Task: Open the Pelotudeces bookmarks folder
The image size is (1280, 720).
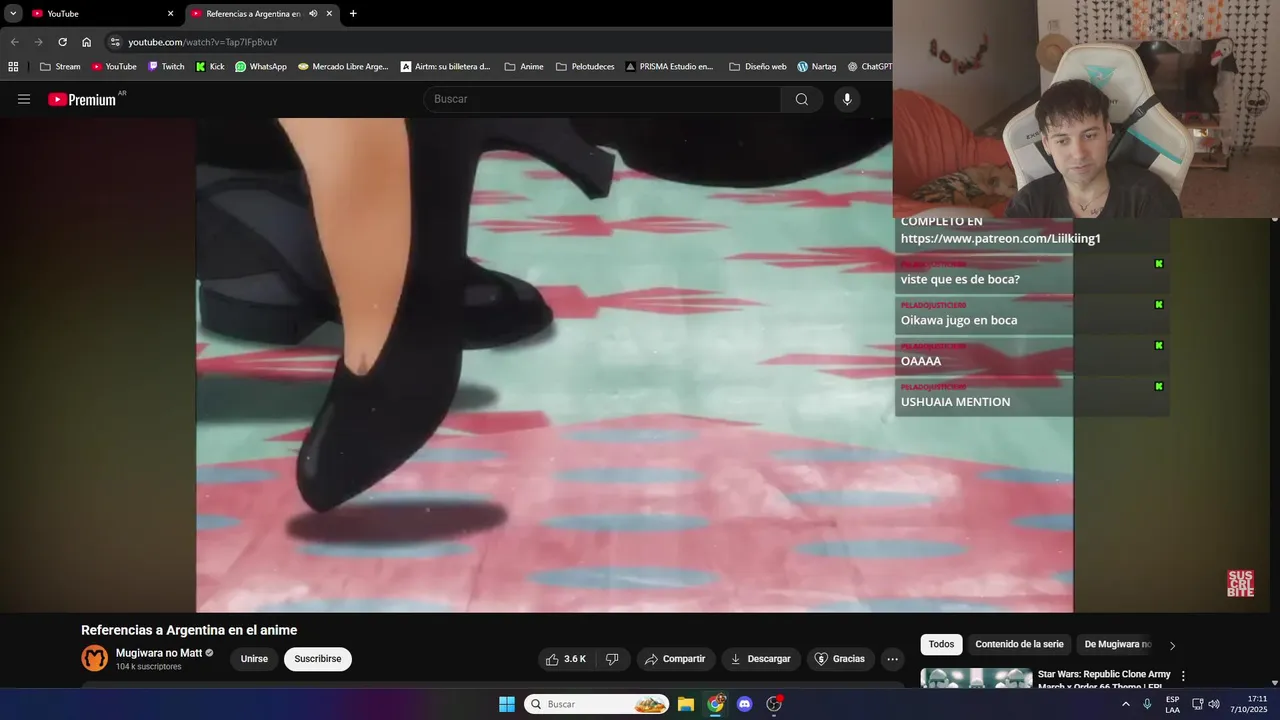Action: pyautogui.click(x=585, y=67)
